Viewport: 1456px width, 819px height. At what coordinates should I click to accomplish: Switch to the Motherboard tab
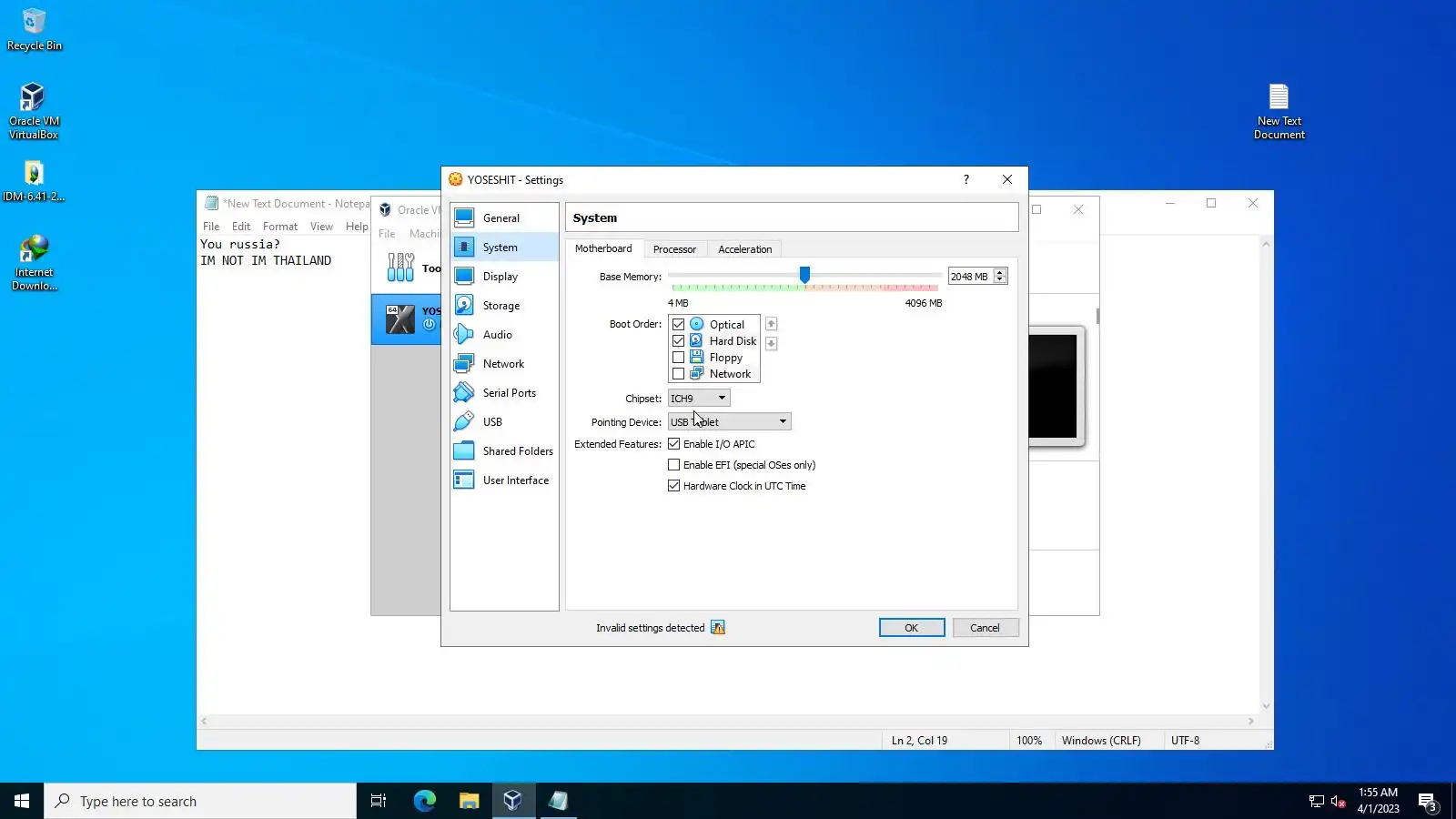click(x=603, y=248)
